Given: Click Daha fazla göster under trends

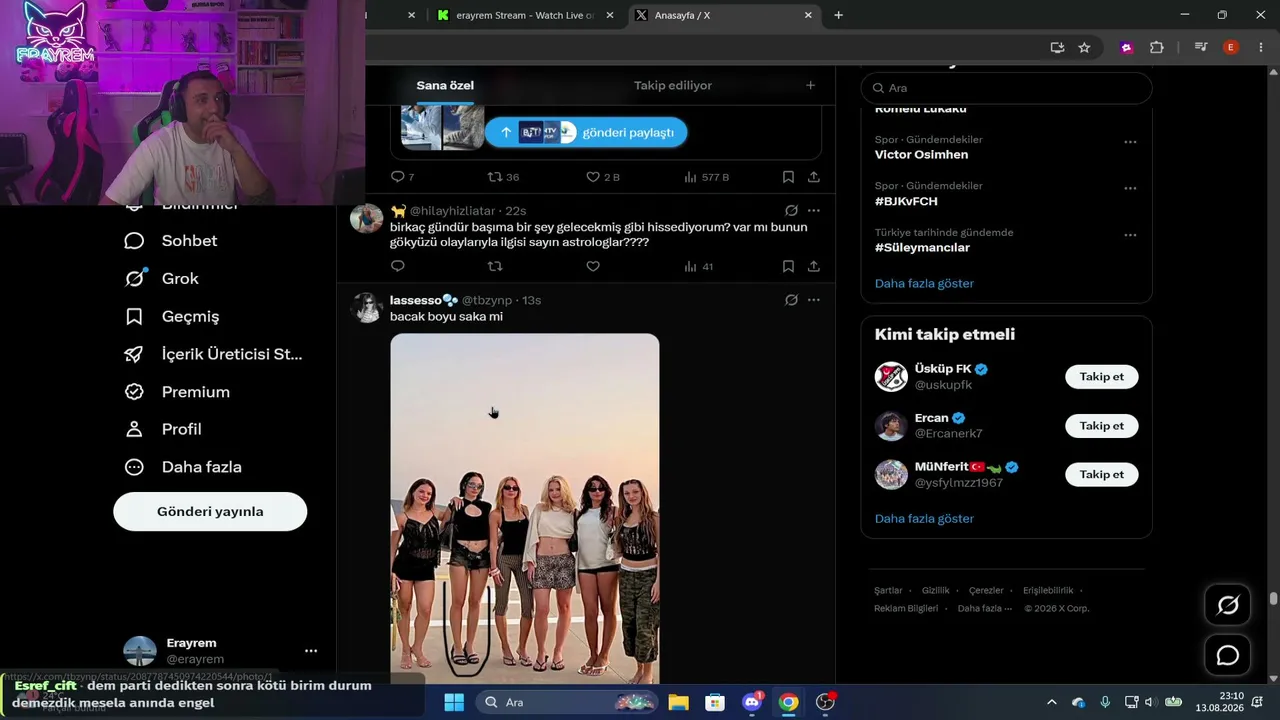Looking at the screenshot, I should coord(924,284).
